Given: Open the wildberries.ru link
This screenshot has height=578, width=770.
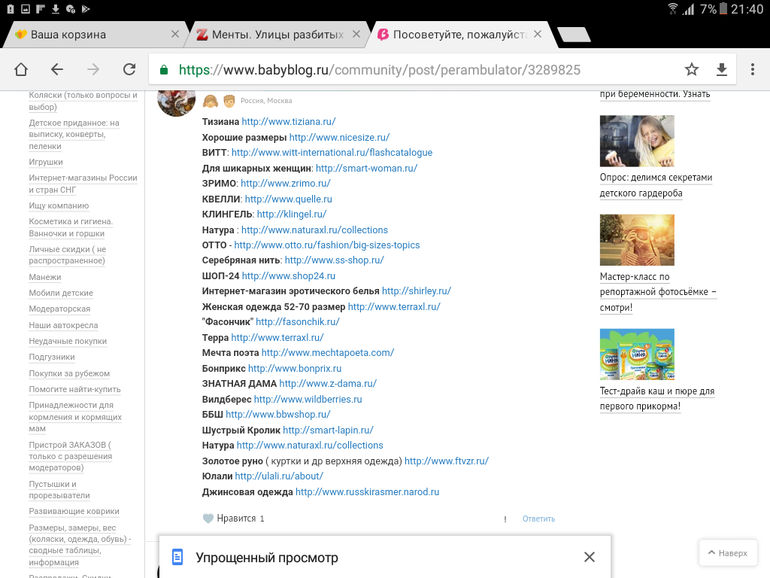Looking at the screenshot, I should click(x=312, y=399).
